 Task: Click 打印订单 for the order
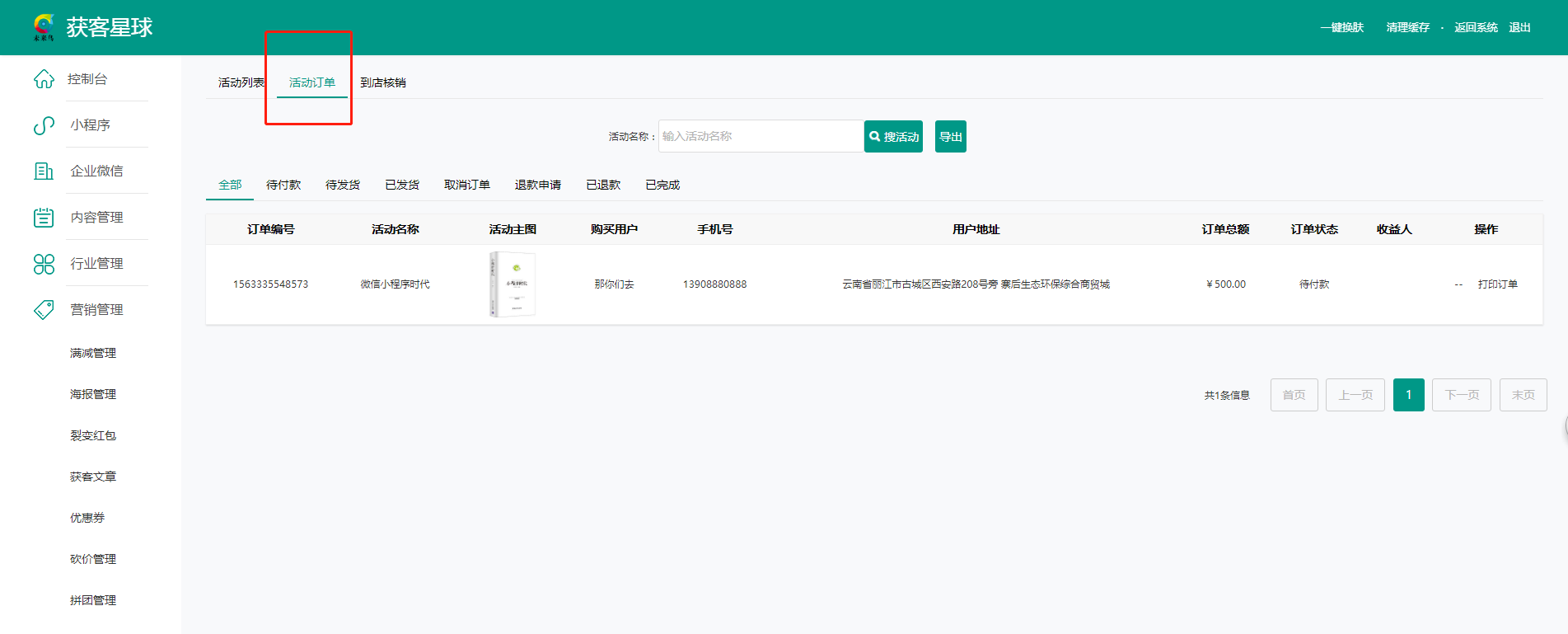[1497, 284]
